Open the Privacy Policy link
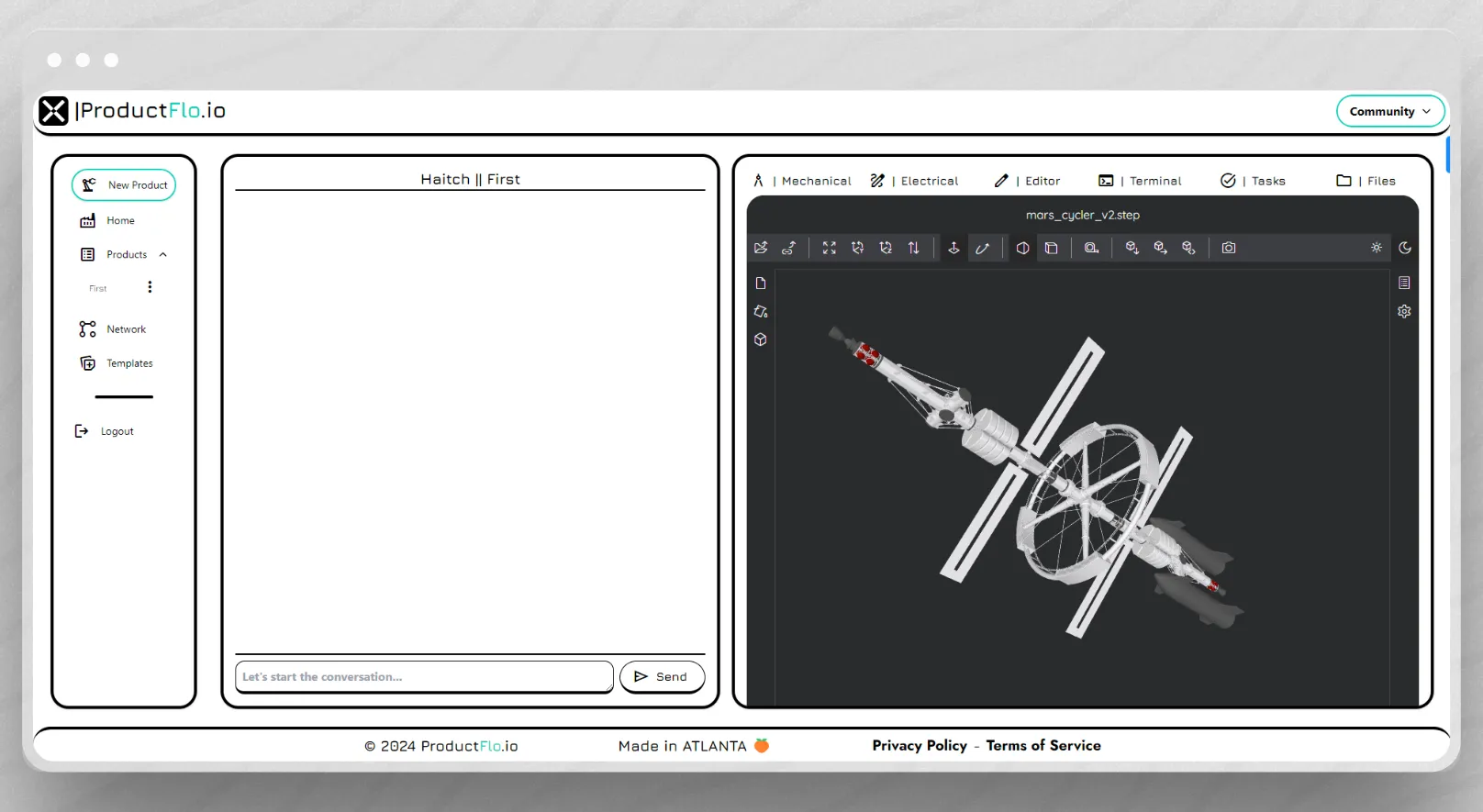This screenshot has height=812, width=1483. (919, 745)
